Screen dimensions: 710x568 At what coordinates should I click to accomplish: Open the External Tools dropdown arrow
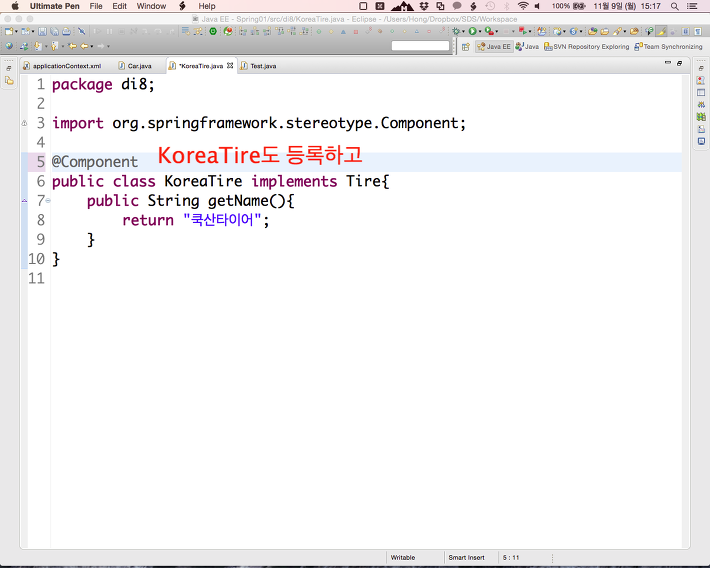tap(497, 32)
